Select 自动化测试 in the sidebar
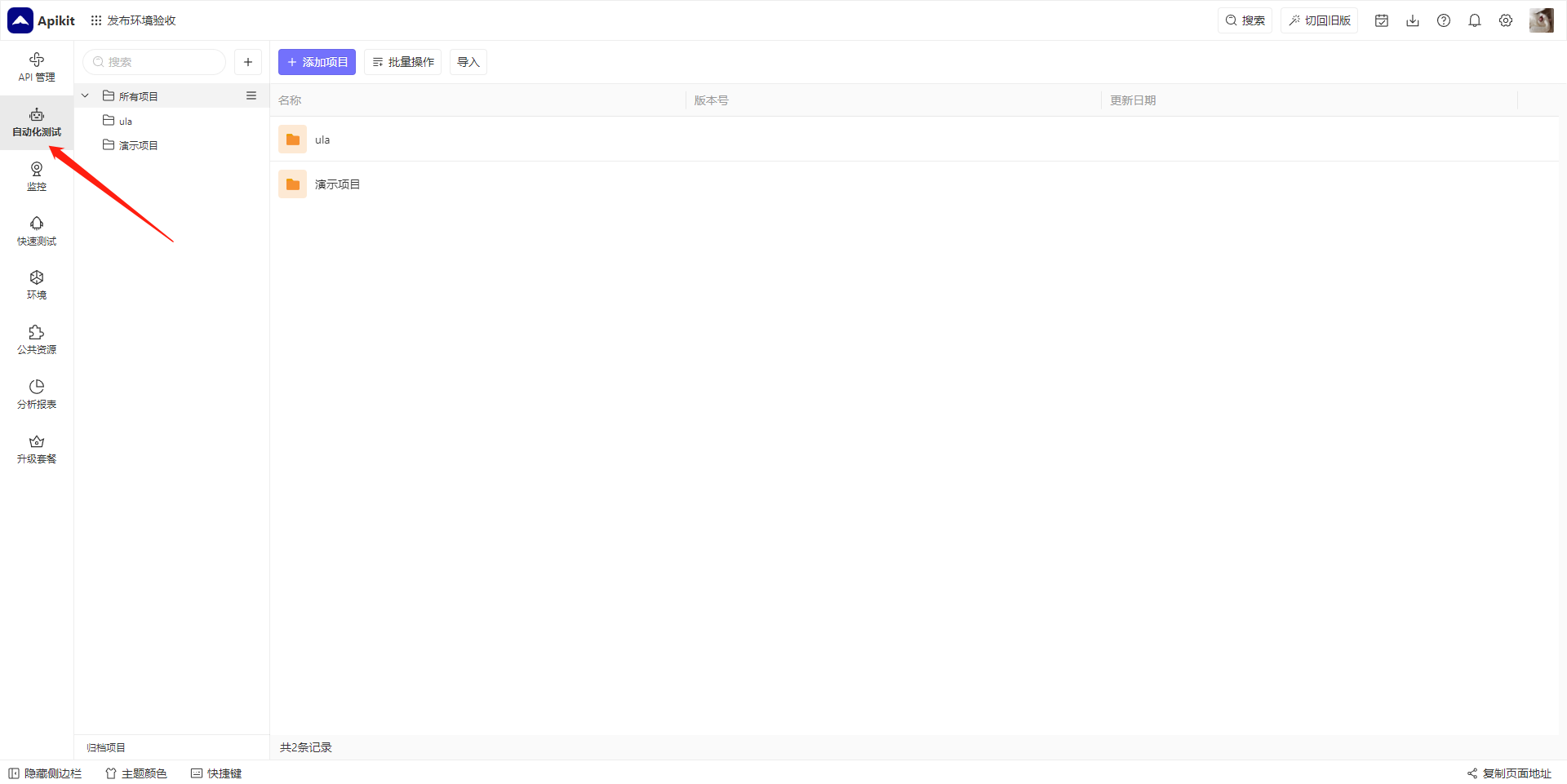Screen dimensions: 1567x784 [x=37, y=122]
